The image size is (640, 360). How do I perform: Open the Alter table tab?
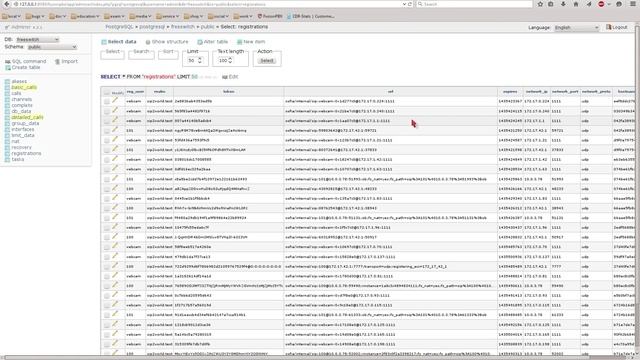pyautogui.click(x=213, y=42)
